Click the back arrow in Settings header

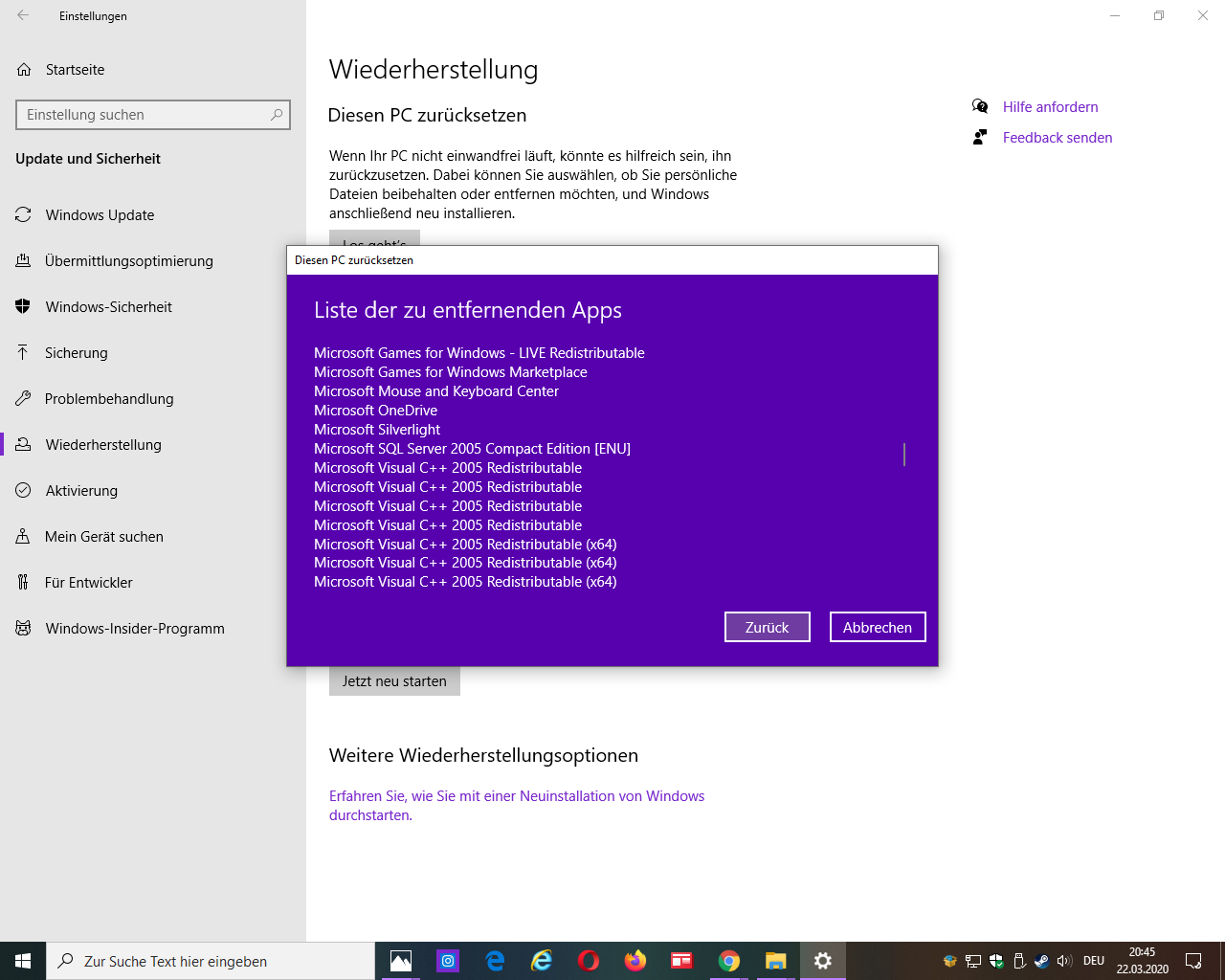click(23, 15)
